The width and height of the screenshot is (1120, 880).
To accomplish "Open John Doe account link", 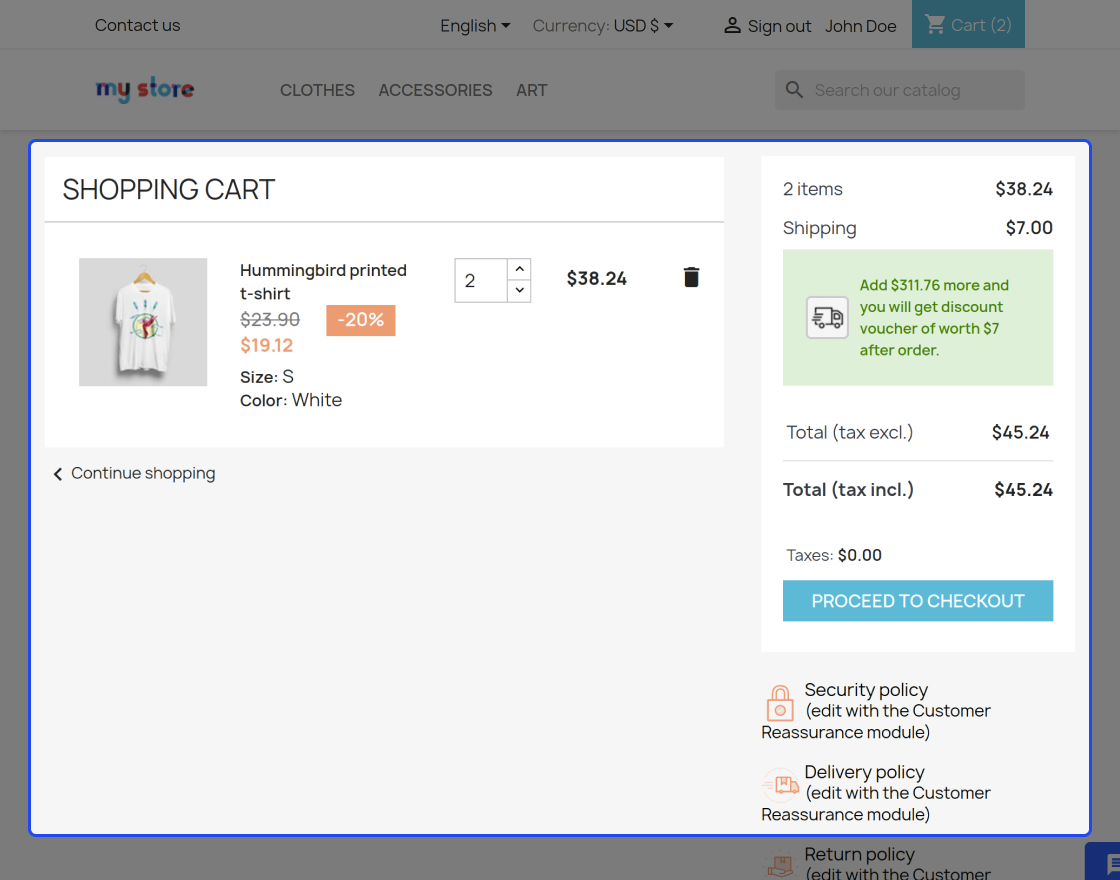I will pyautogui.click(x=861, y=26).
